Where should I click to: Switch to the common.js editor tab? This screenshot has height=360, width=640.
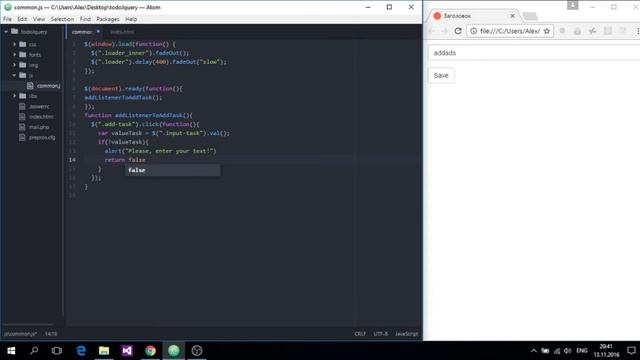pos(82,32)
